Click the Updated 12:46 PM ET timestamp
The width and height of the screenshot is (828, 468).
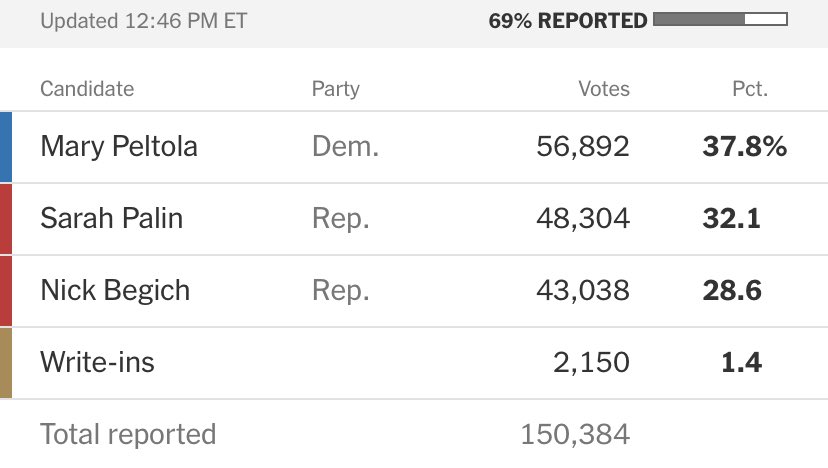[x=144, y=21]
